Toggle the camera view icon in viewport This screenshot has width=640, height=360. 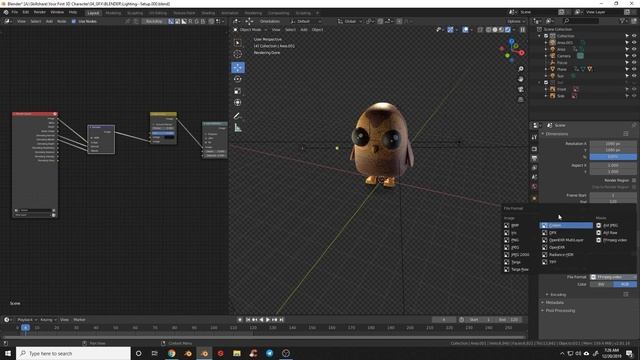tap(521, 89)
